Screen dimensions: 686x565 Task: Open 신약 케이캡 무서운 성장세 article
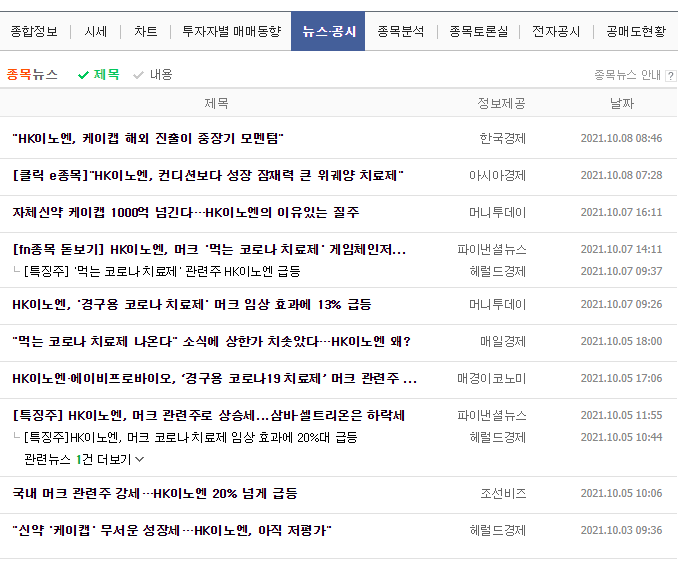click(x=172, y=530)
